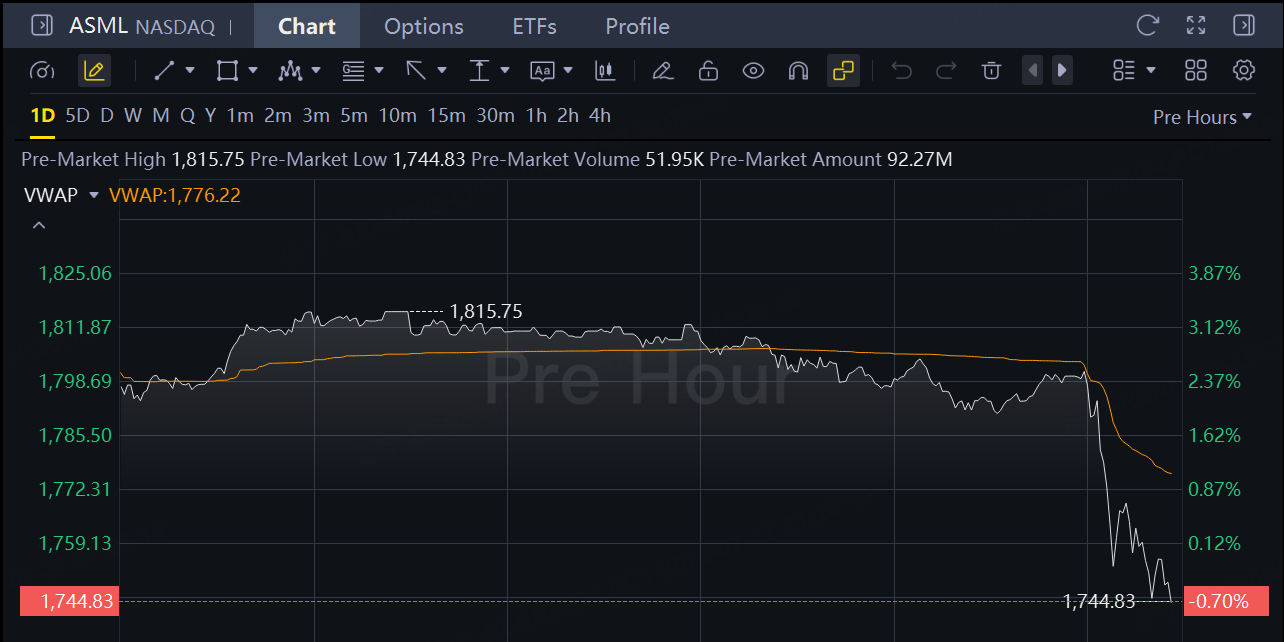Select the 4h interval
The width and height of the screenshot is (1284, 642).
(600, 116)
